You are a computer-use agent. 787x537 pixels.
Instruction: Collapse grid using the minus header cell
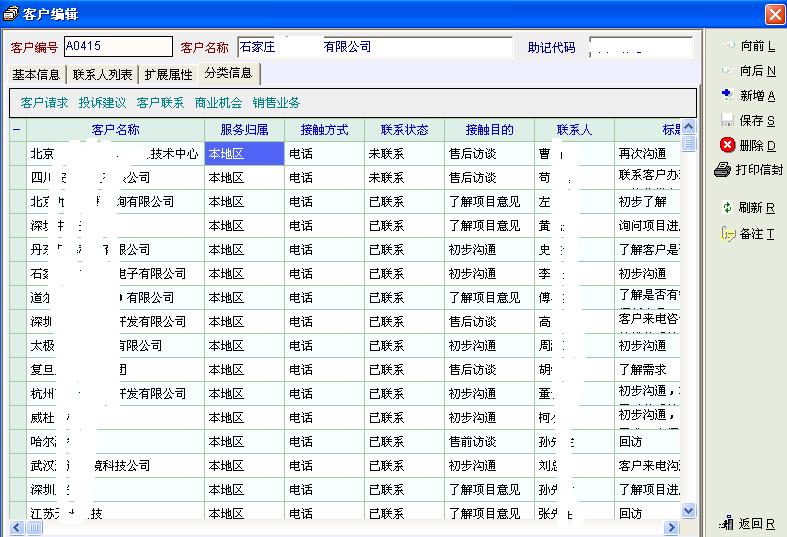point(17,130)
